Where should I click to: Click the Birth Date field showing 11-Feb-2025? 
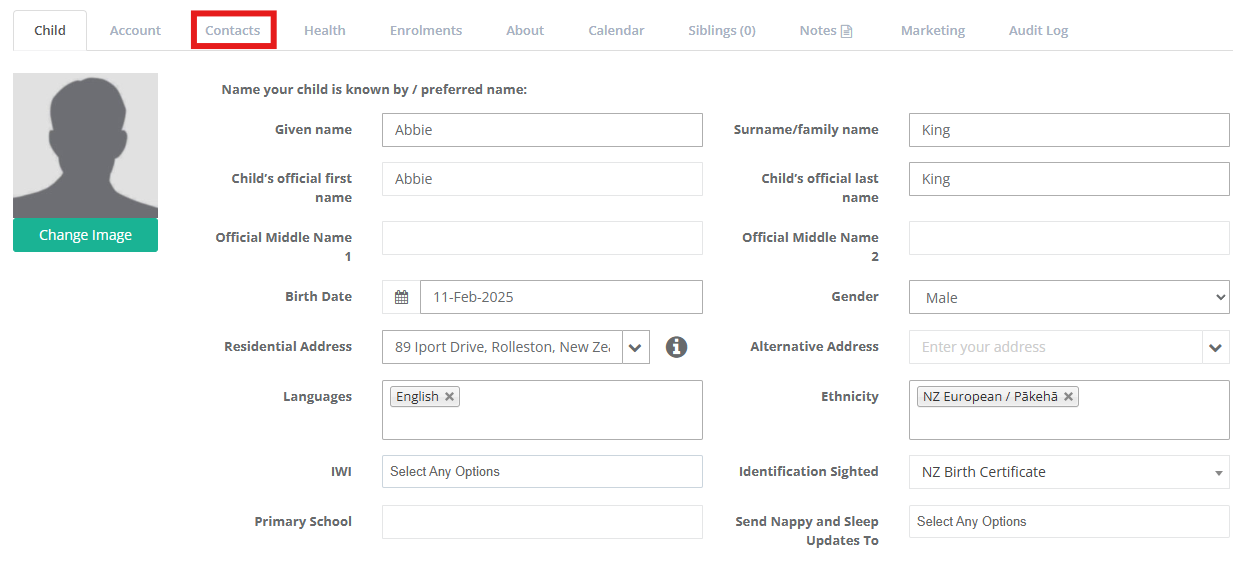click(561, 297)
